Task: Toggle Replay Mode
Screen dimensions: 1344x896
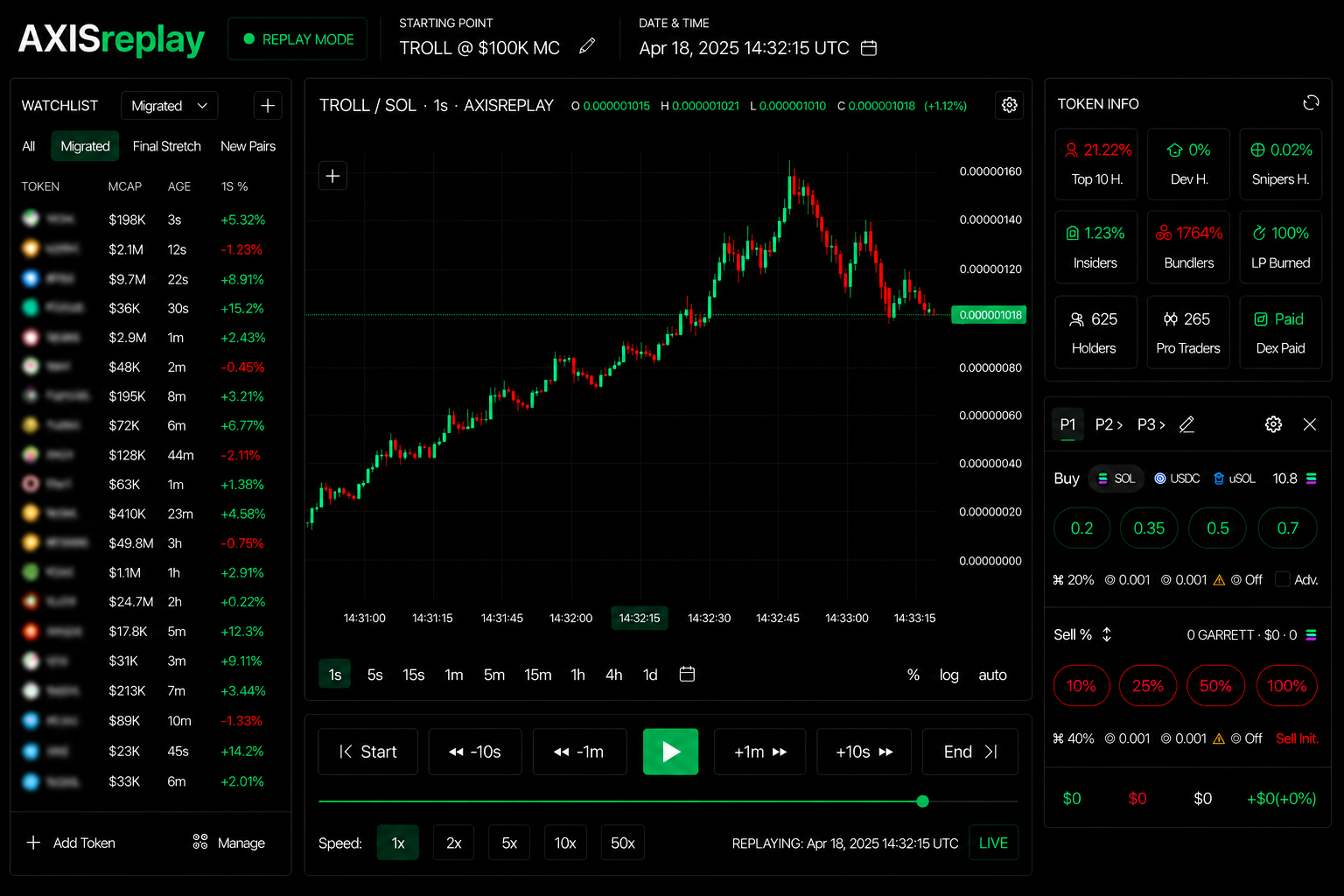Action: [297, 39]
